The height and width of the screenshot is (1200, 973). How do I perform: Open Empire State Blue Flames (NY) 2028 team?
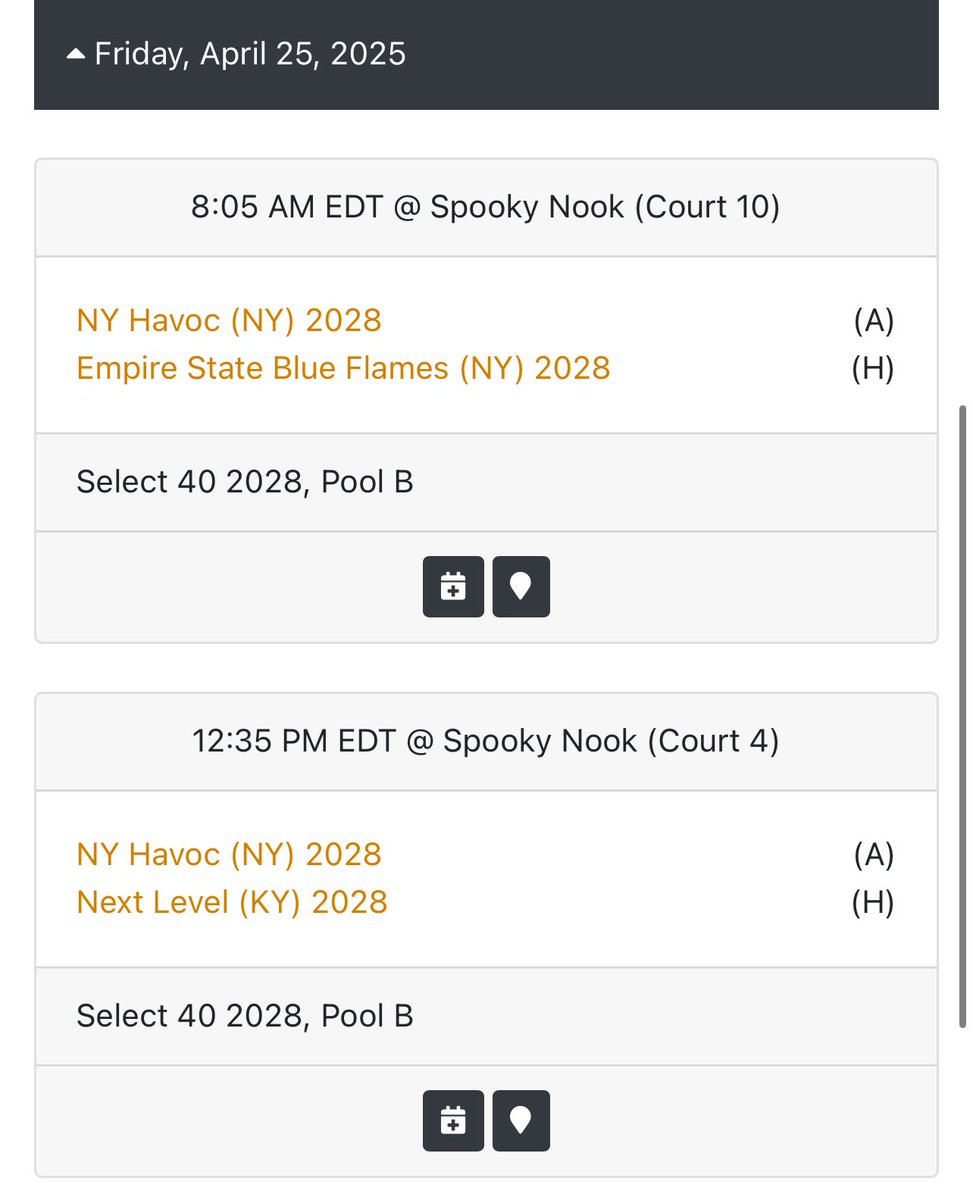point(343,368)
